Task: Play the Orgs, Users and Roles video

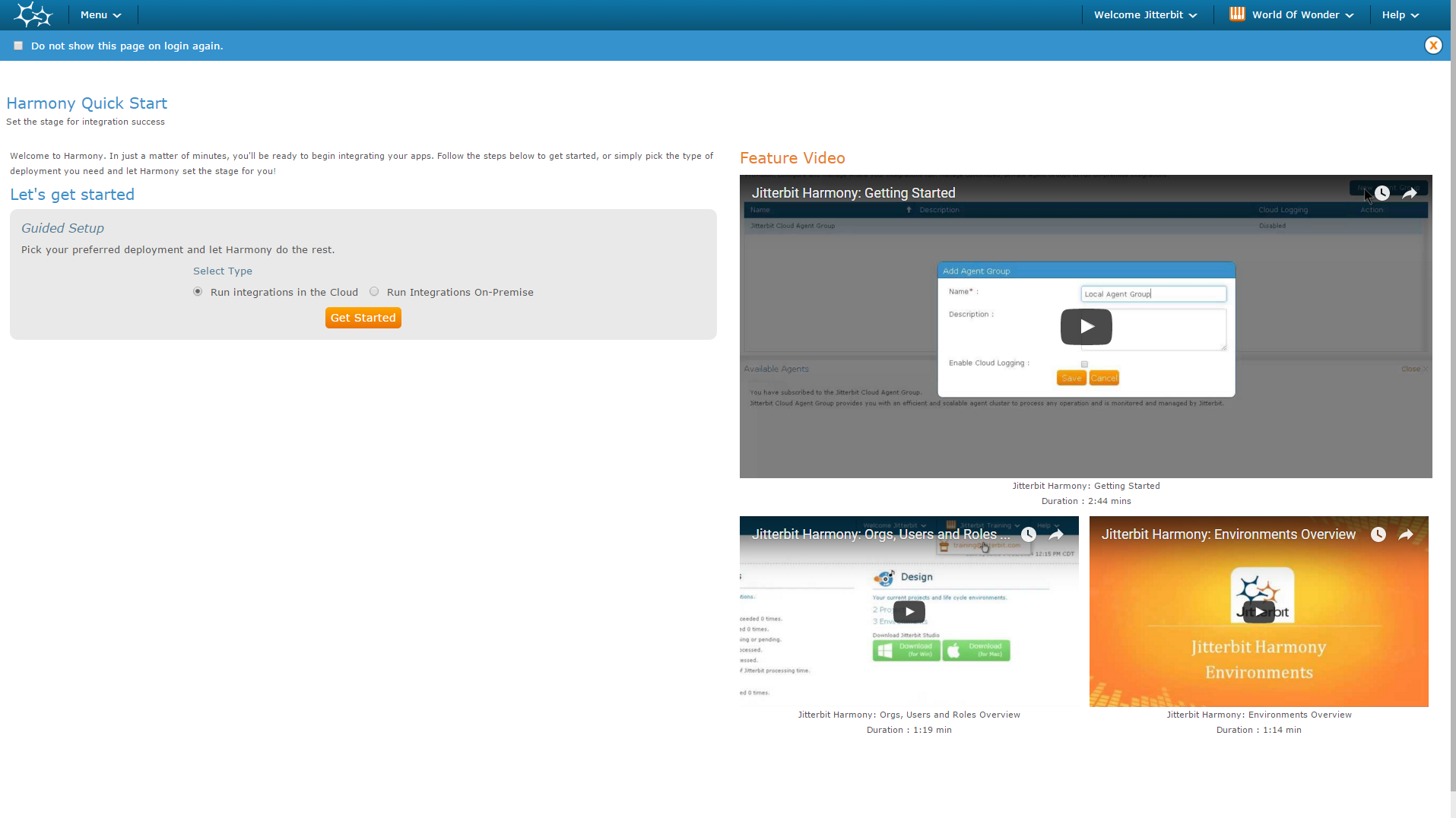Action: 909,612
